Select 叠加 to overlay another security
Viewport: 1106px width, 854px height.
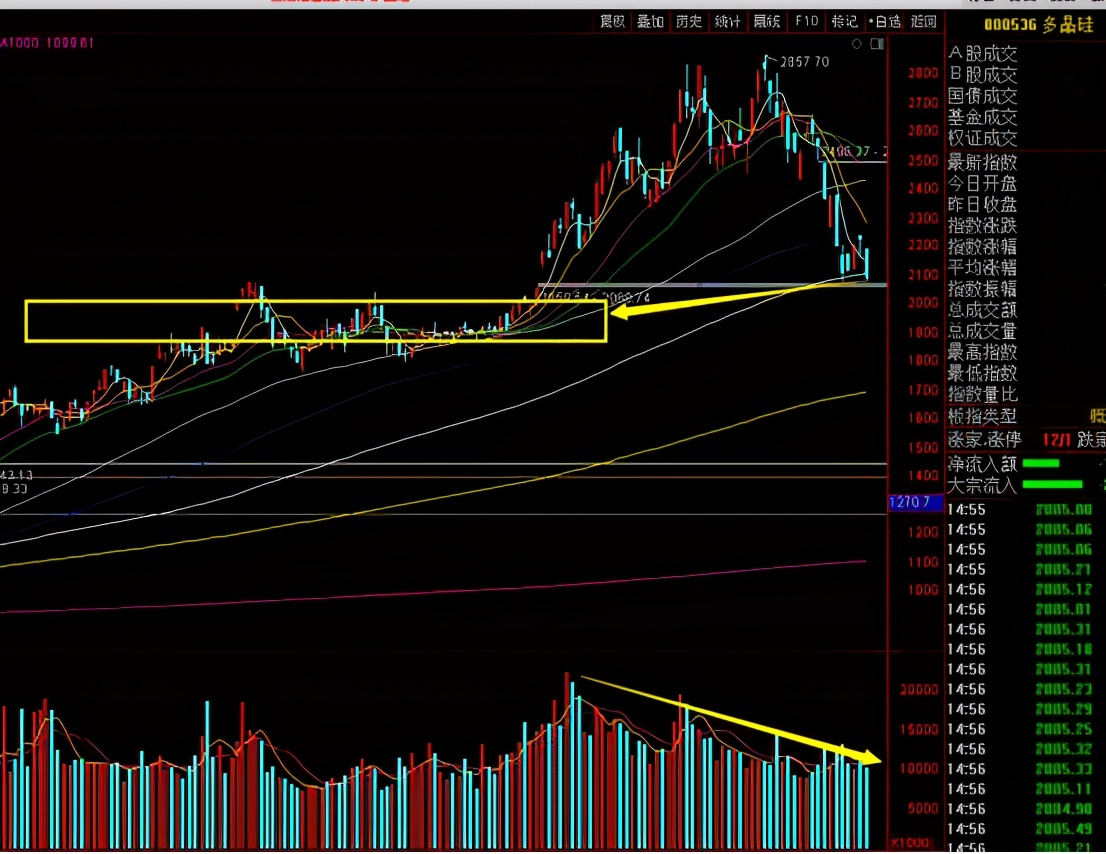(650, 21)
